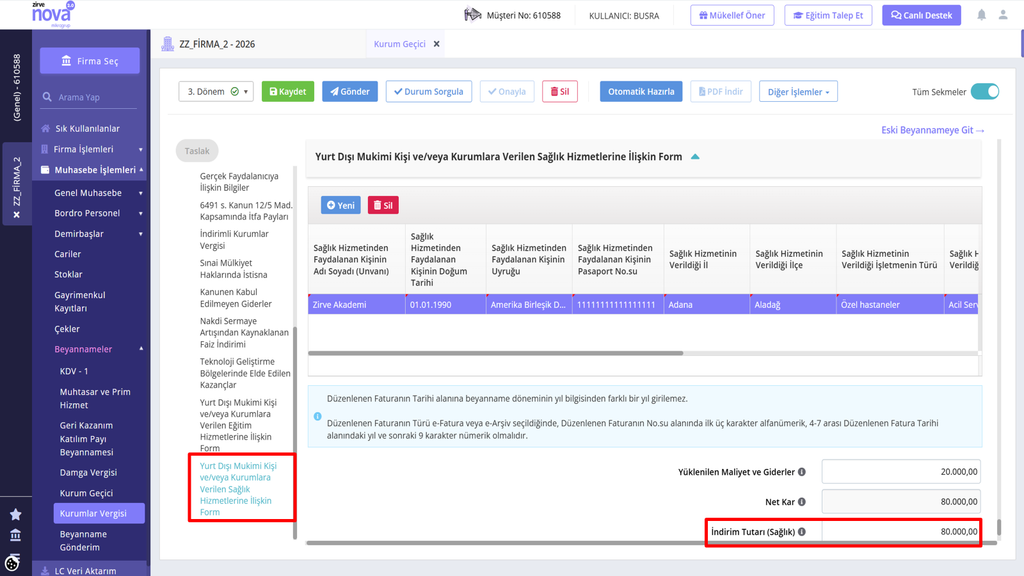
Task: Click Yüklenilen Maliyet ve Giderler input field
Action: [x=901, y=472]
